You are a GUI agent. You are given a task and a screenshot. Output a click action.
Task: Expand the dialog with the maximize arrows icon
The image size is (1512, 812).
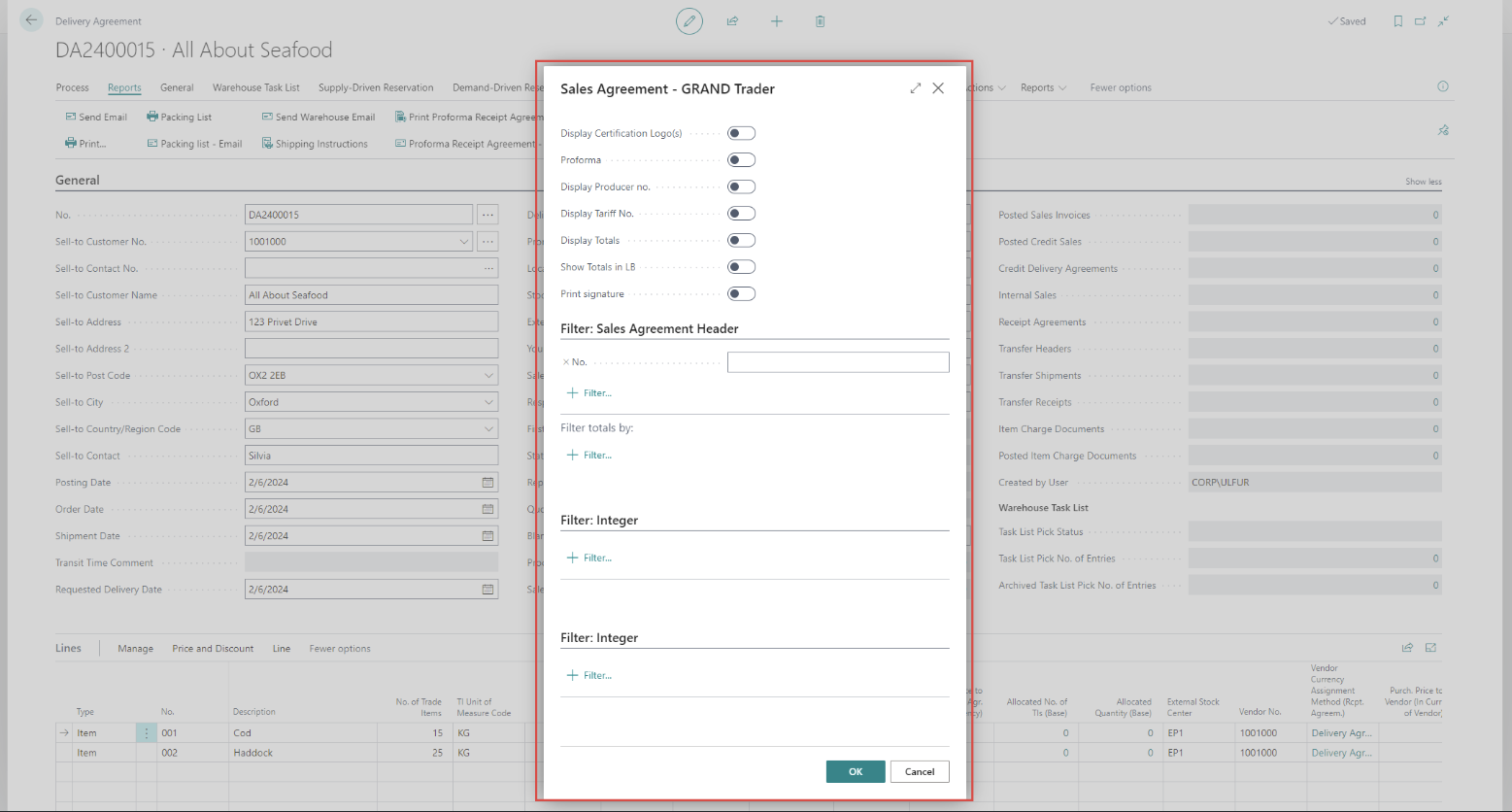point(915,88)
